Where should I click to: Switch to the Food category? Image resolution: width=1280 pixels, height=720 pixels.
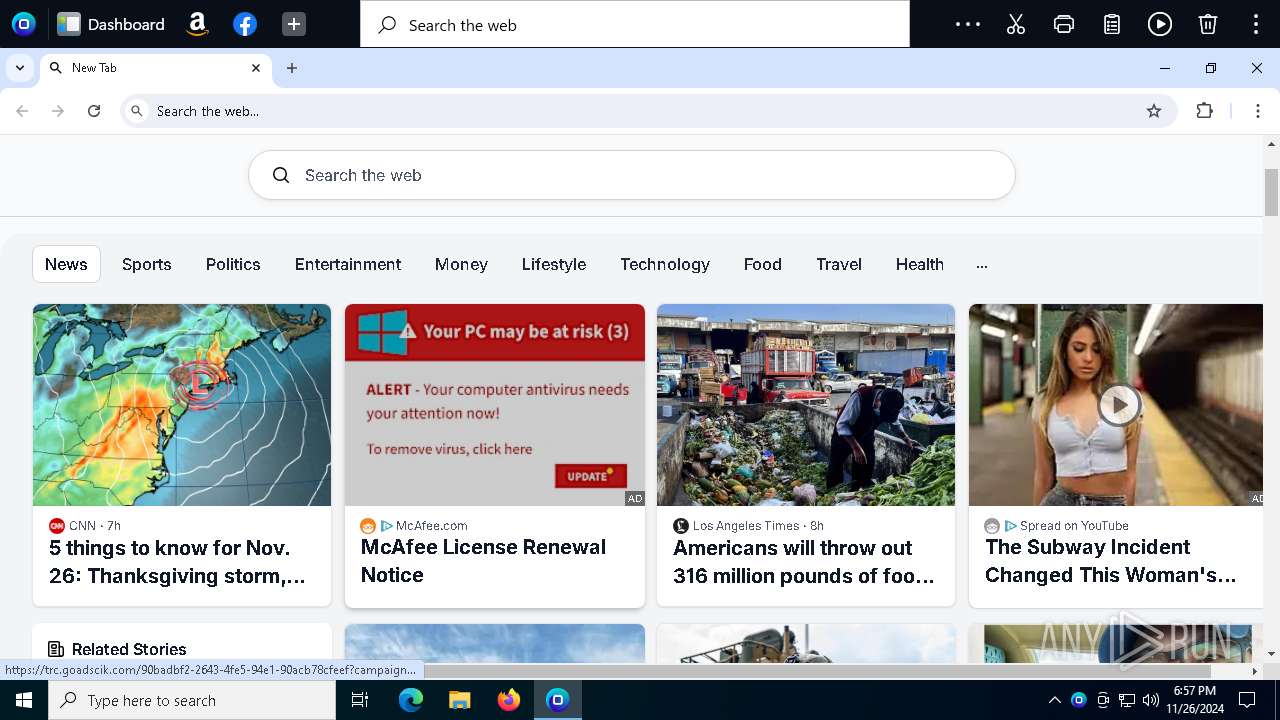(x=763, y=264)
